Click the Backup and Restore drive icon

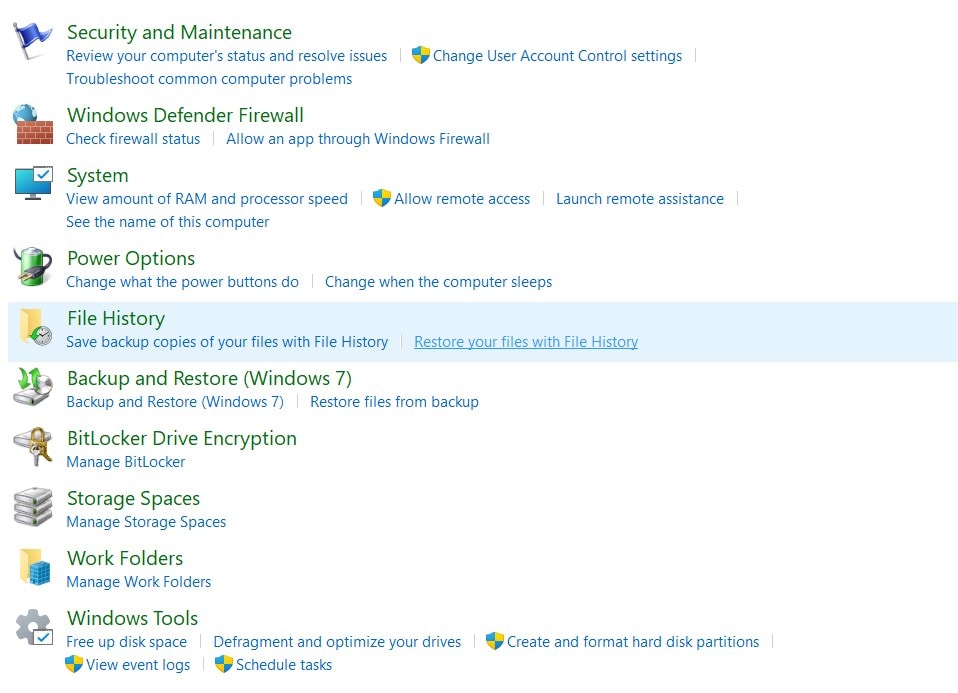tap(32, 388)
